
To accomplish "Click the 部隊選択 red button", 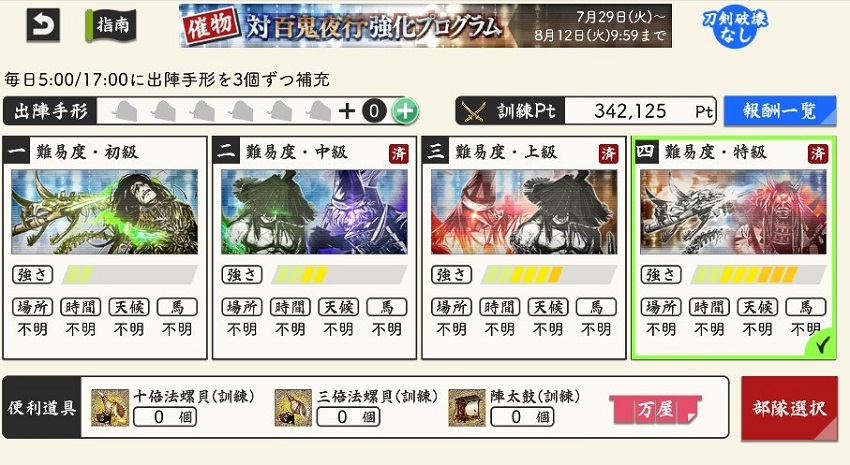I will pos(789,409).
